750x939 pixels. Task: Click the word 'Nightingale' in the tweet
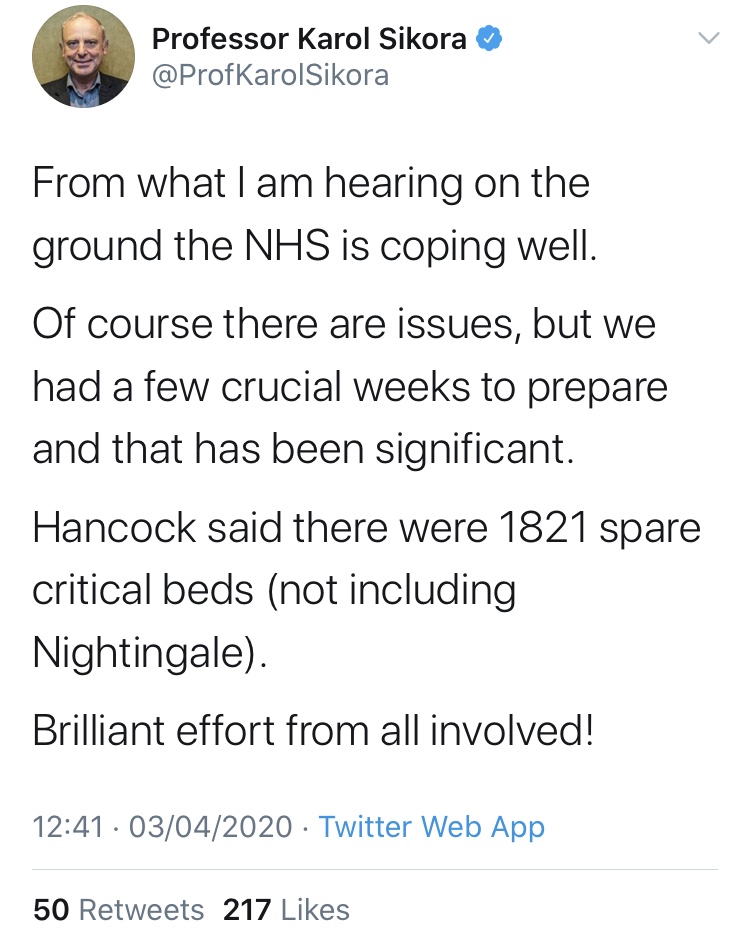pos(137,653)
